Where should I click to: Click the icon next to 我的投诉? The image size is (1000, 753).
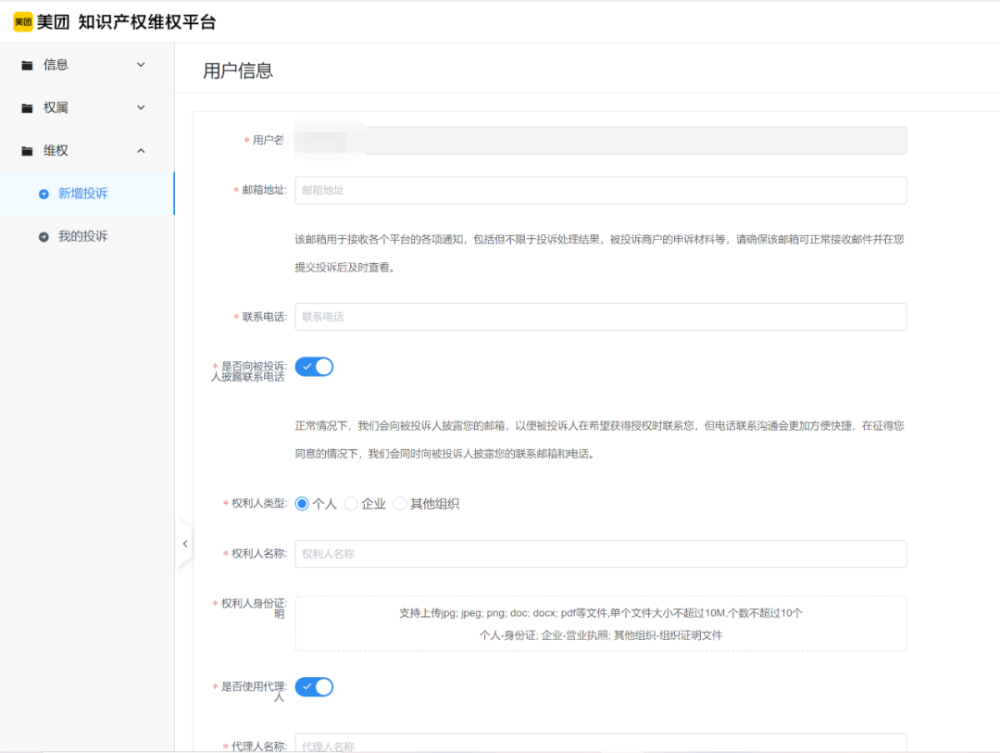tap(43, 237)
